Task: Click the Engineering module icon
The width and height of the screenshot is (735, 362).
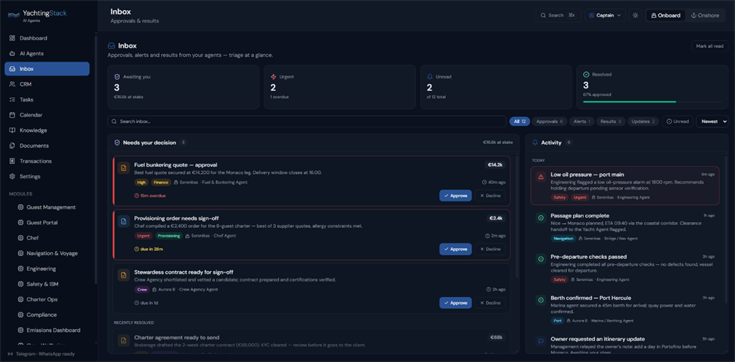Action: click(x=20, y=269)
